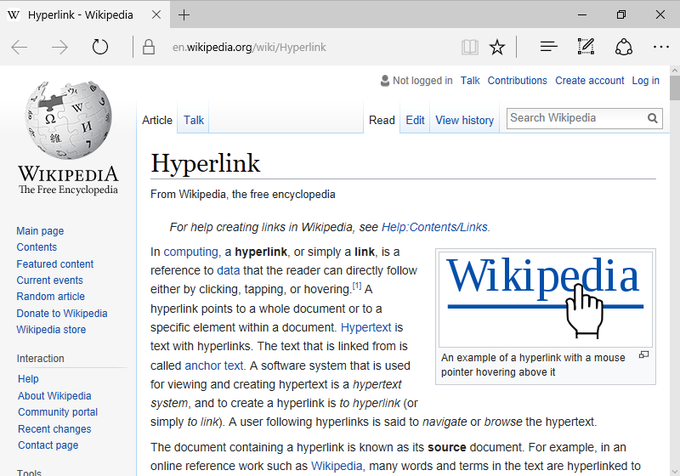This screenshot has width=680, height=476.
Task: Open a new tab with plus button
Action: [x=184, y=15]
